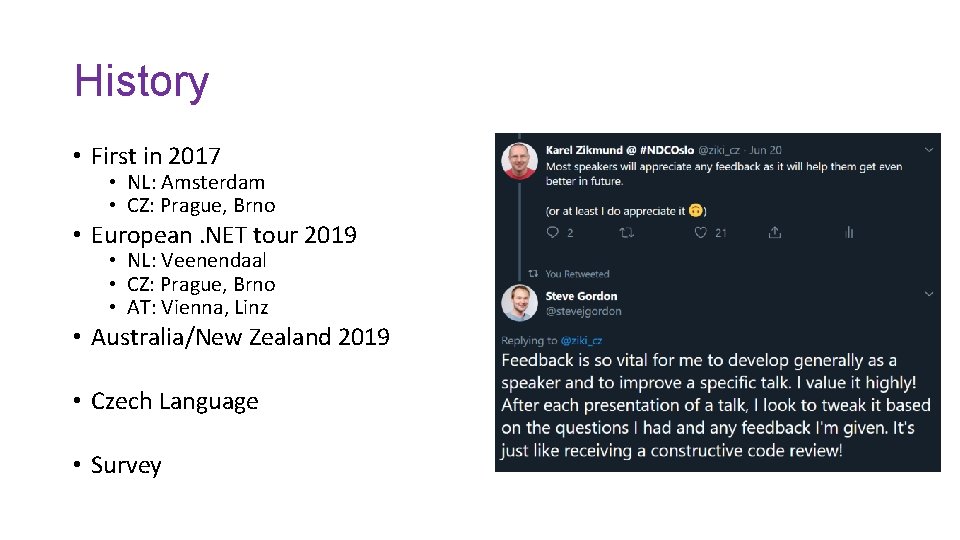
Task: Expand the chevron menu on Karel's tweet
Action: click(x=929, y=150)
